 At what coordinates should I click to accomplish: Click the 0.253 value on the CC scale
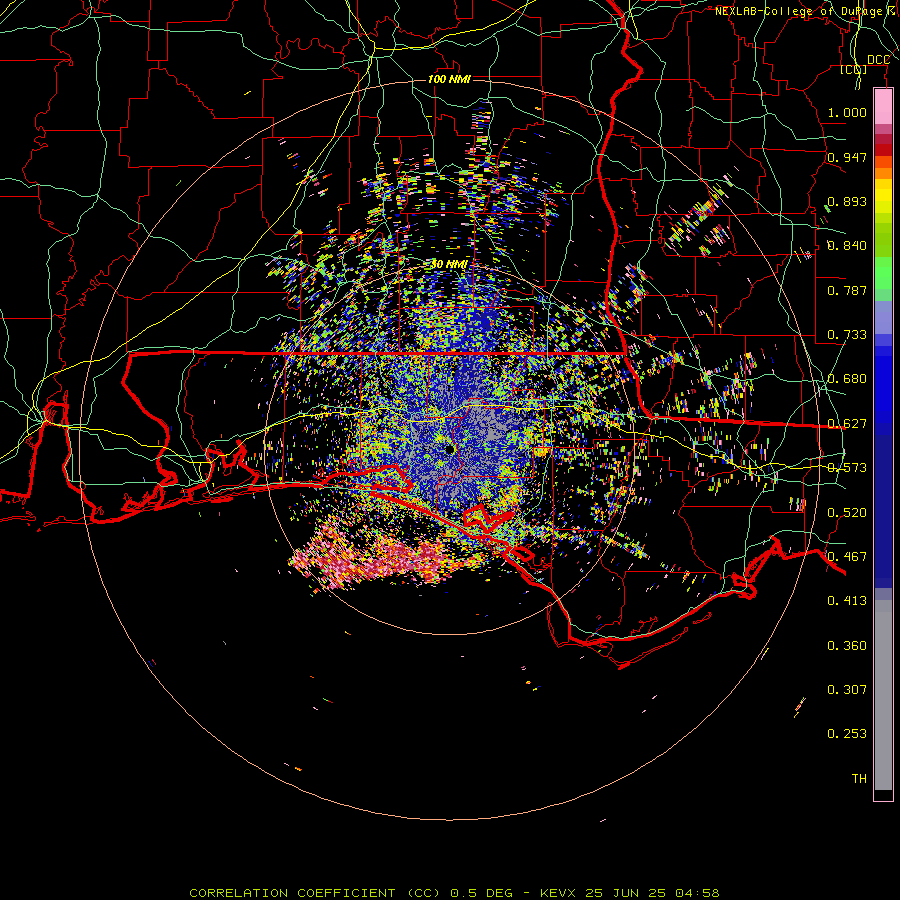pyautogui.click(x=847, y=734)
